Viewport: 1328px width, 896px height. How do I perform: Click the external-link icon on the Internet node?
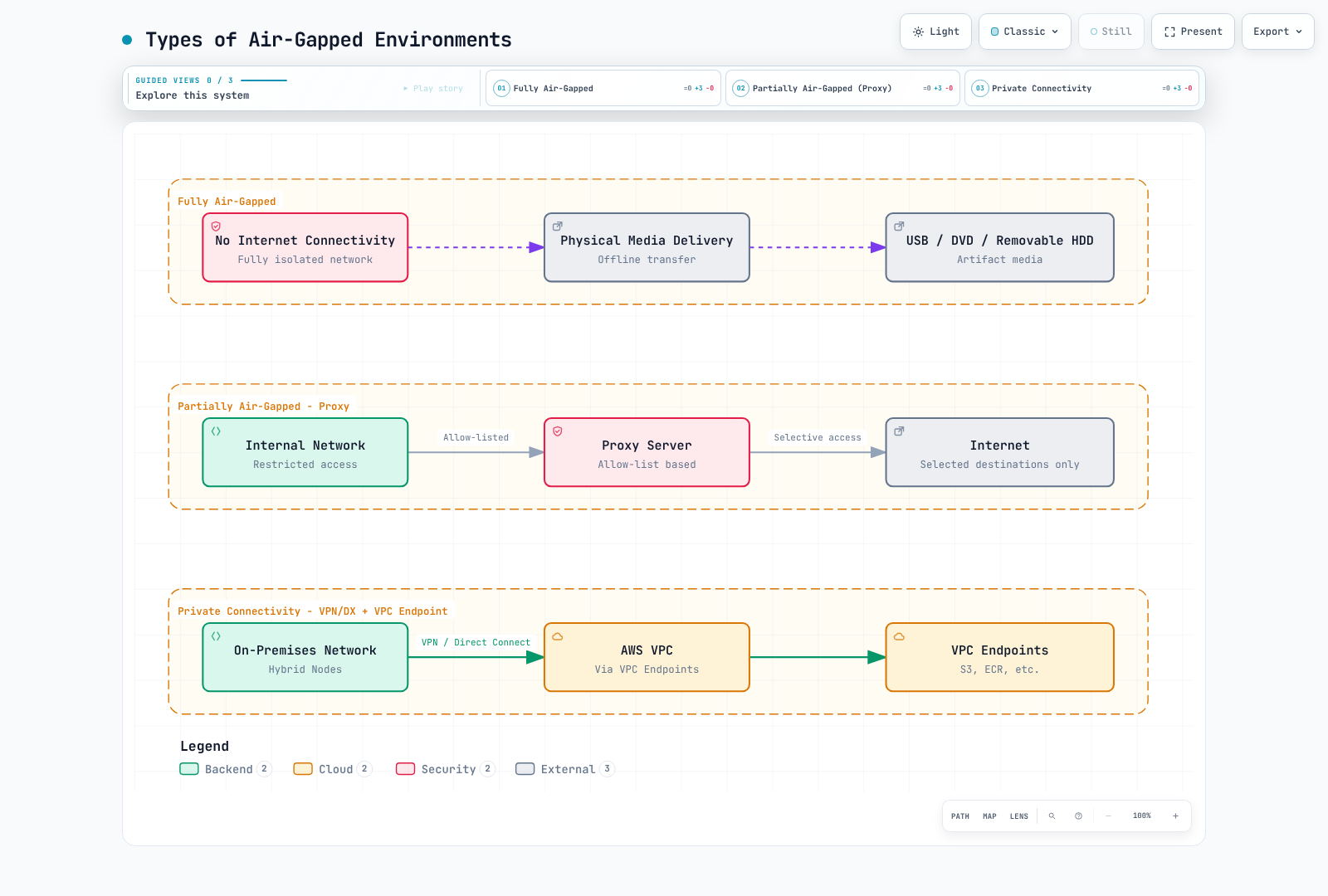(x=899, y=431)
